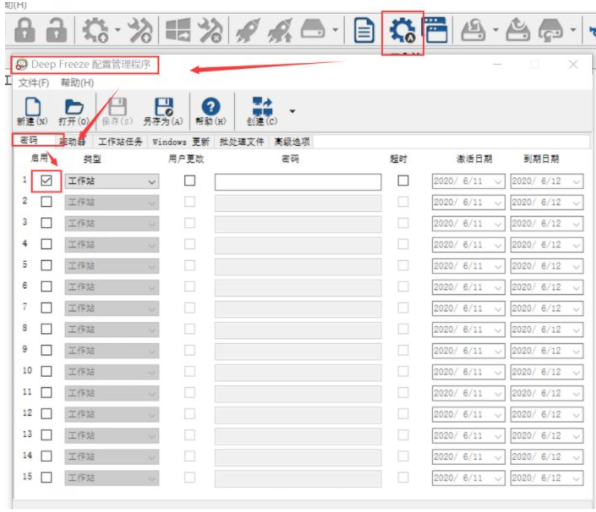Click the cloud drive refresh icon
The width and height of the screenshot is (596, 512).
[551, 30]
